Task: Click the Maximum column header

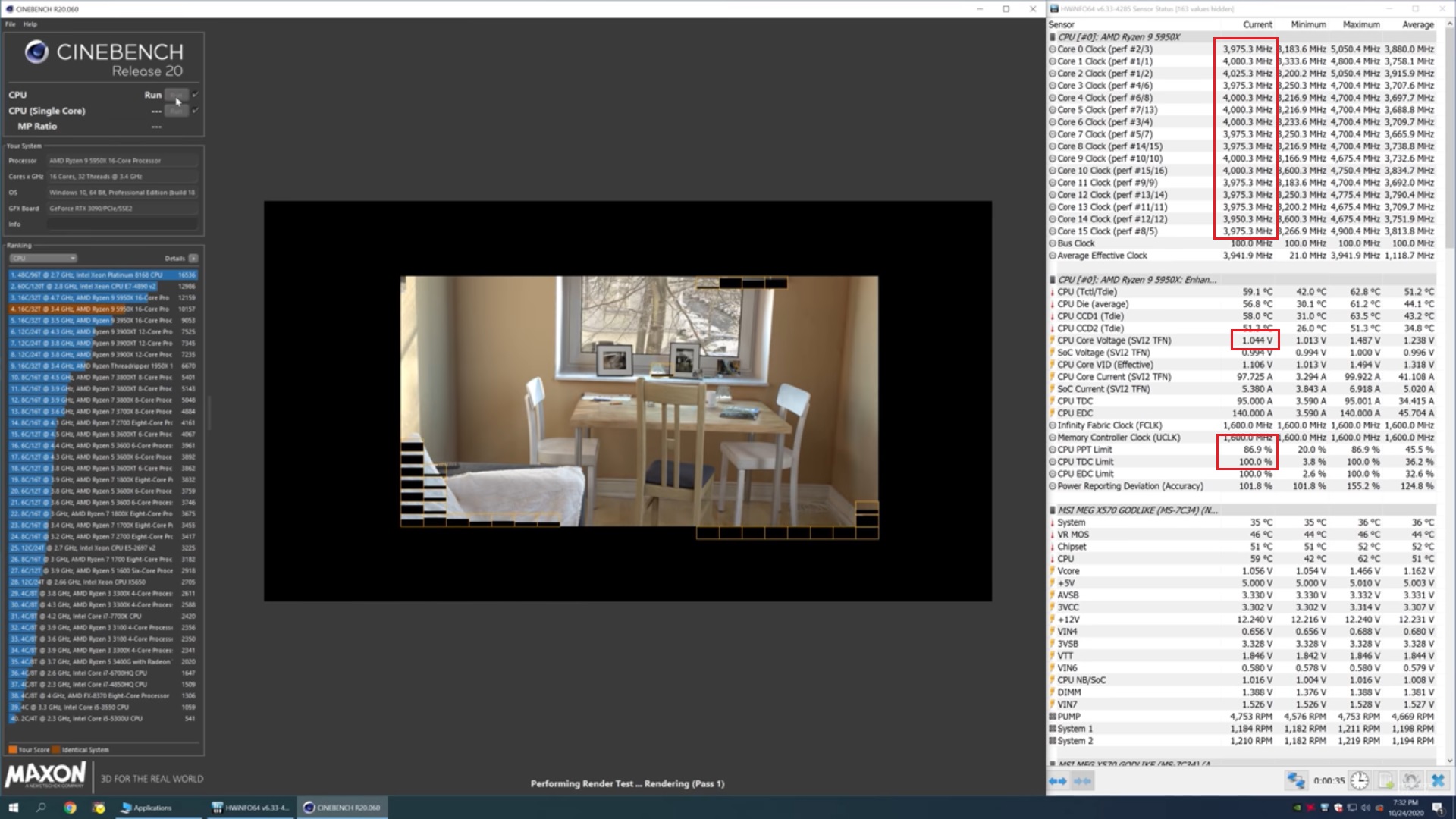Action: pyautogui.click(x=1361, y=25)
